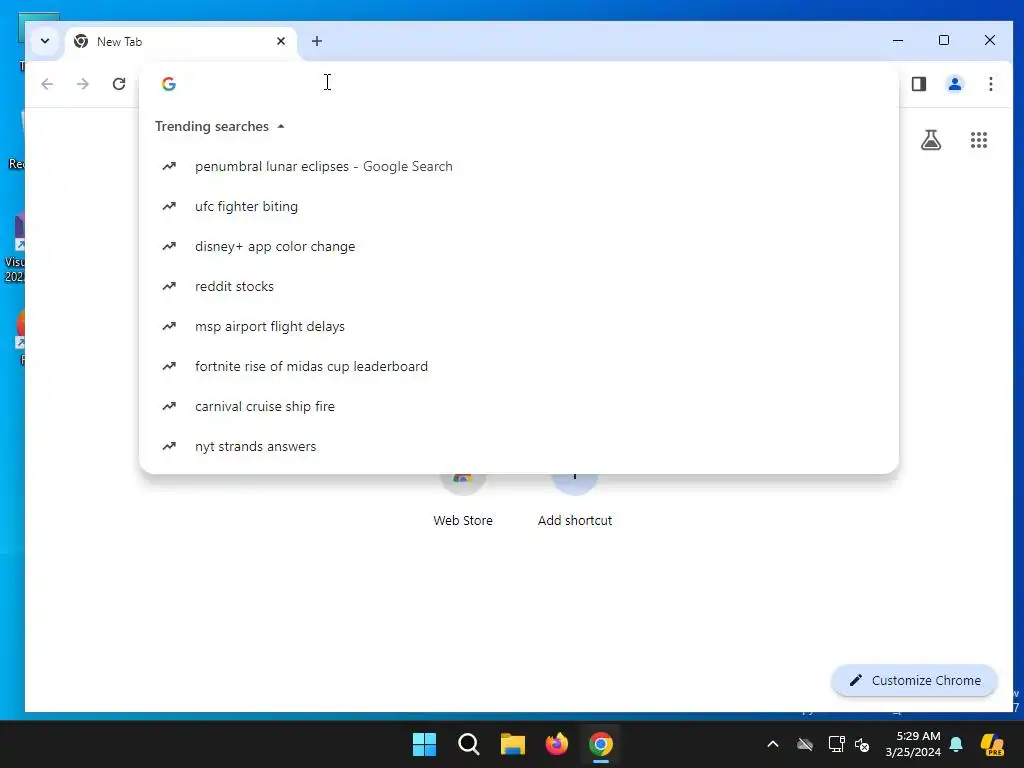
Task: Choose suggestion disney+ app color change
Action: pos(519,246)
